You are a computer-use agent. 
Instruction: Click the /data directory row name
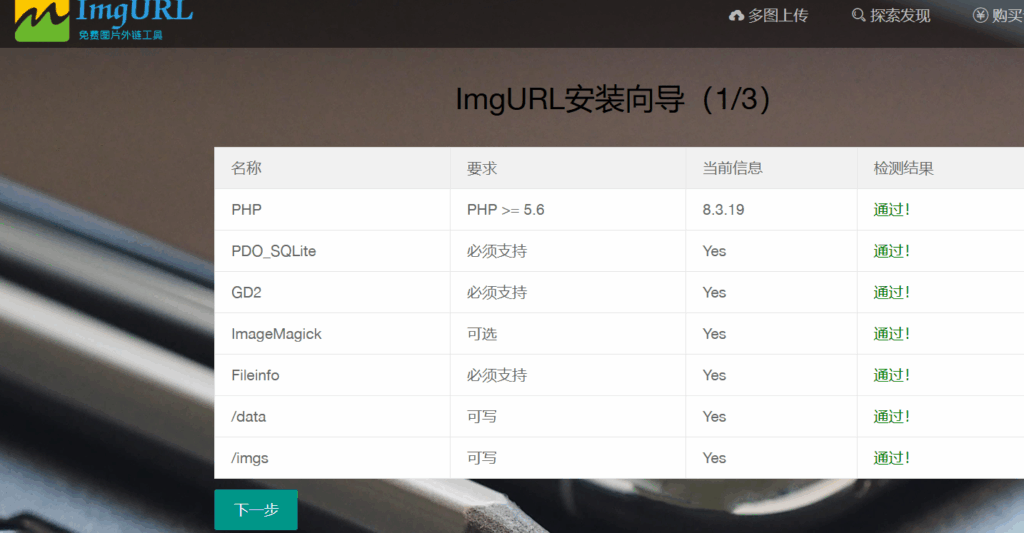(x=249, y=416)
